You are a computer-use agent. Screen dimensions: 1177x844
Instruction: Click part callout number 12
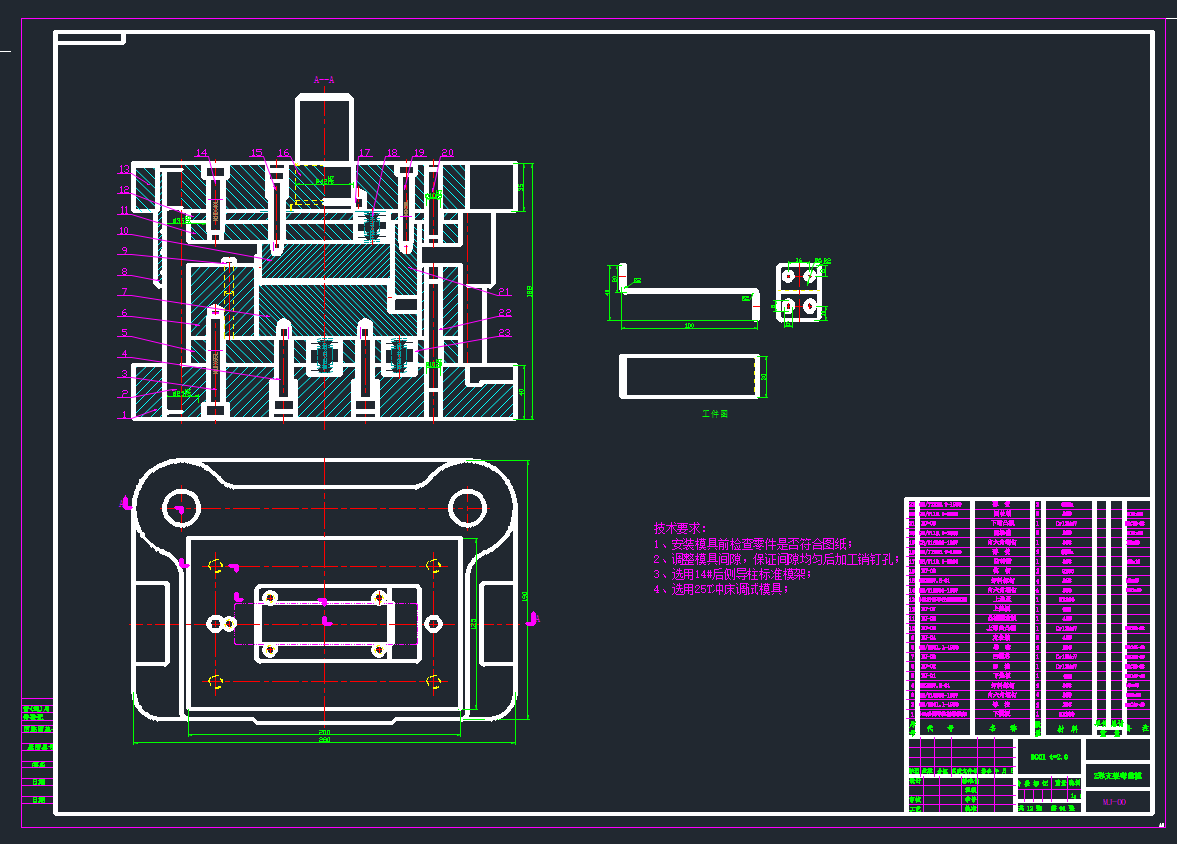pos(124,190)
